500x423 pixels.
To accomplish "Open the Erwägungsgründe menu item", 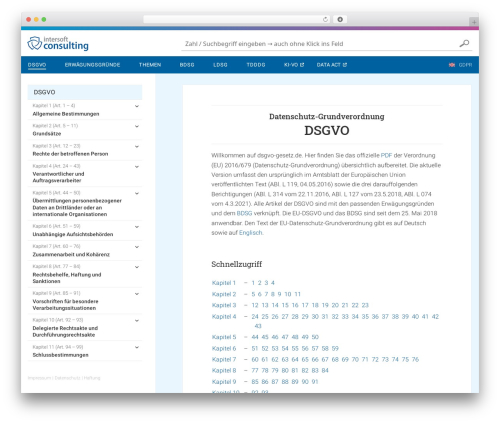I will [92, 65].
